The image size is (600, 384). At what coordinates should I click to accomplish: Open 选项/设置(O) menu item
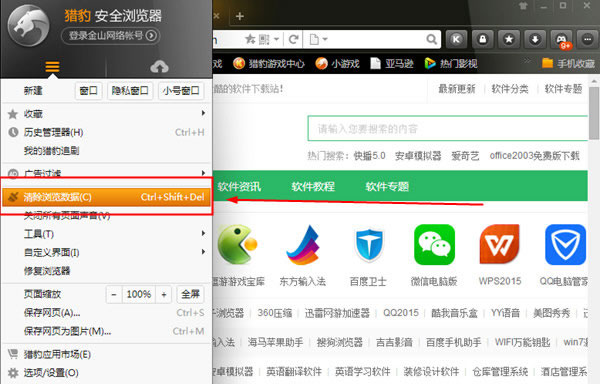106,373
